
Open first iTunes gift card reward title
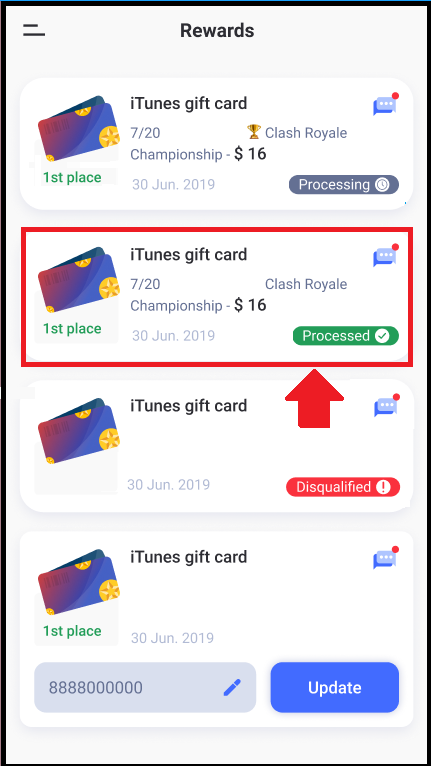coord(189,104)
